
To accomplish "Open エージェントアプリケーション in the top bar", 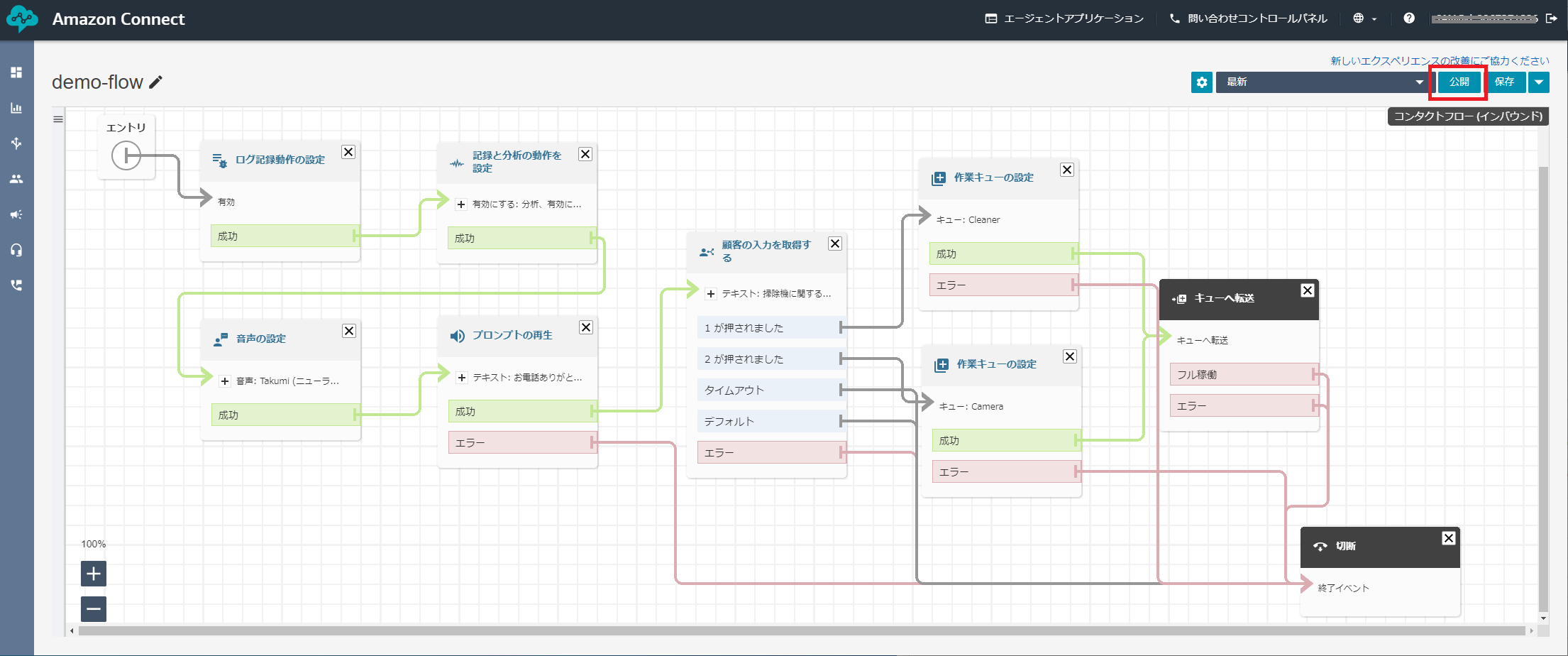I will [x=1065, y=18].
